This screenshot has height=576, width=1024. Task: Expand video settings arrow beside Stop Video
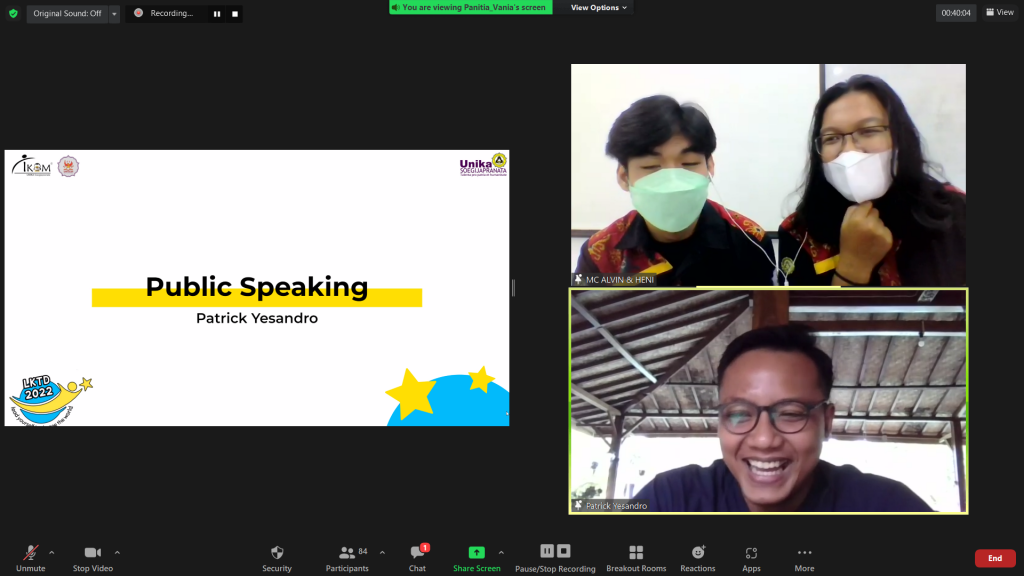tap(117, 552)
